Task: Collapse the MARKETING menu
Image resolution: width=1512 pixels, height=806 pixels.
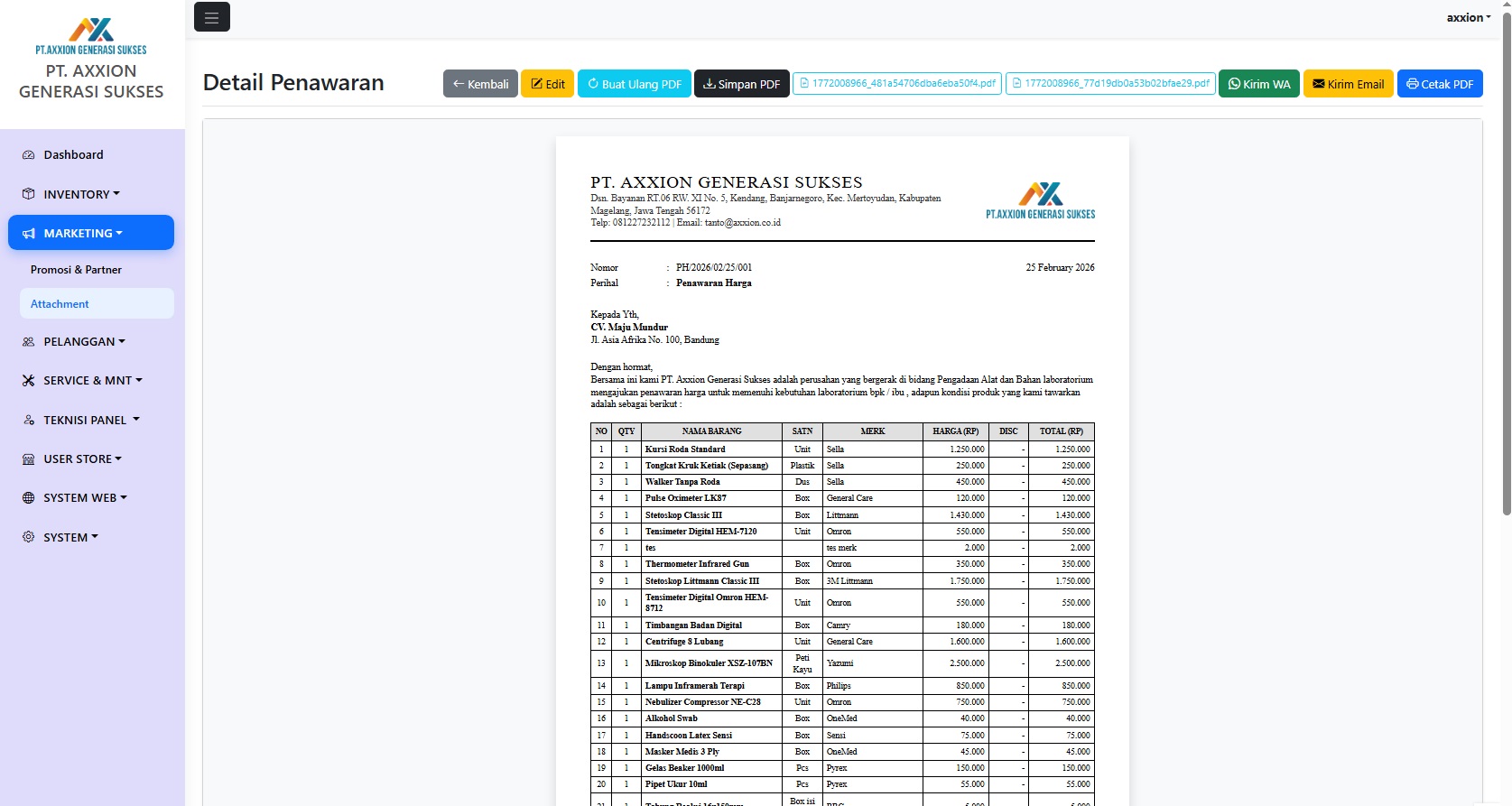Action: click(x=91, y=233)
